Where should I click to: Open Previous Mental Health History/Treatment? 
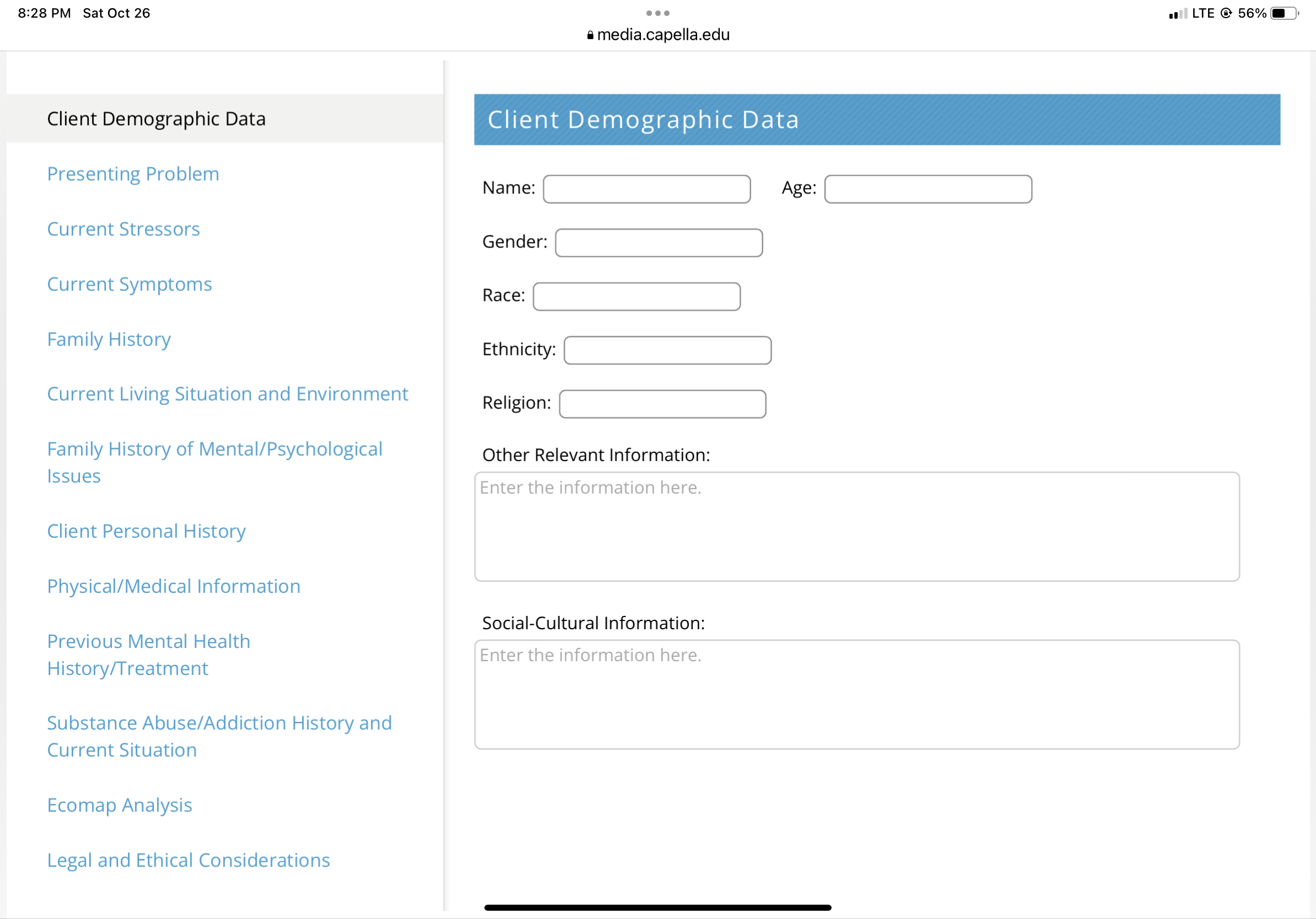coord(149,655)
